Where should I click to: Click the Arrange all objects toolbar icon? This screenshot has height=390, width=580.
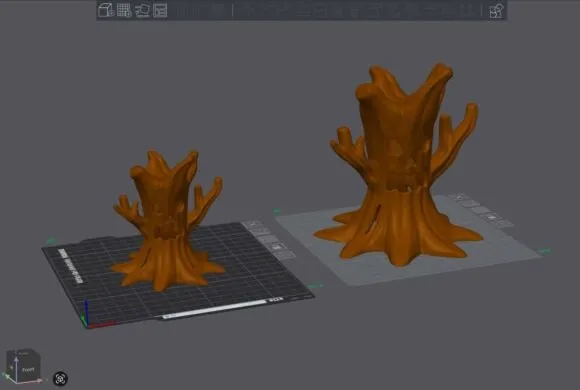tap(160, 10)
